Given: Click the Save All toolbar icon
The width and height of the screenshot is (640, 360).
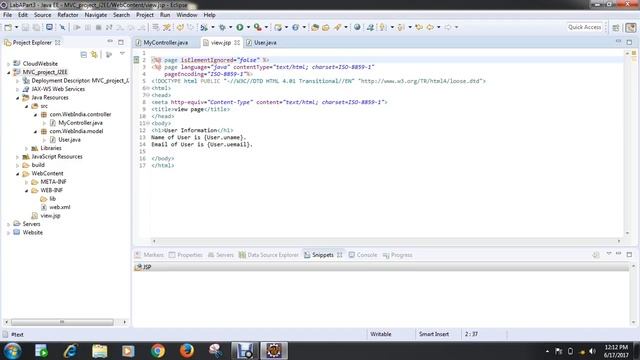Looking at the screenshot, I should [36, 27].
